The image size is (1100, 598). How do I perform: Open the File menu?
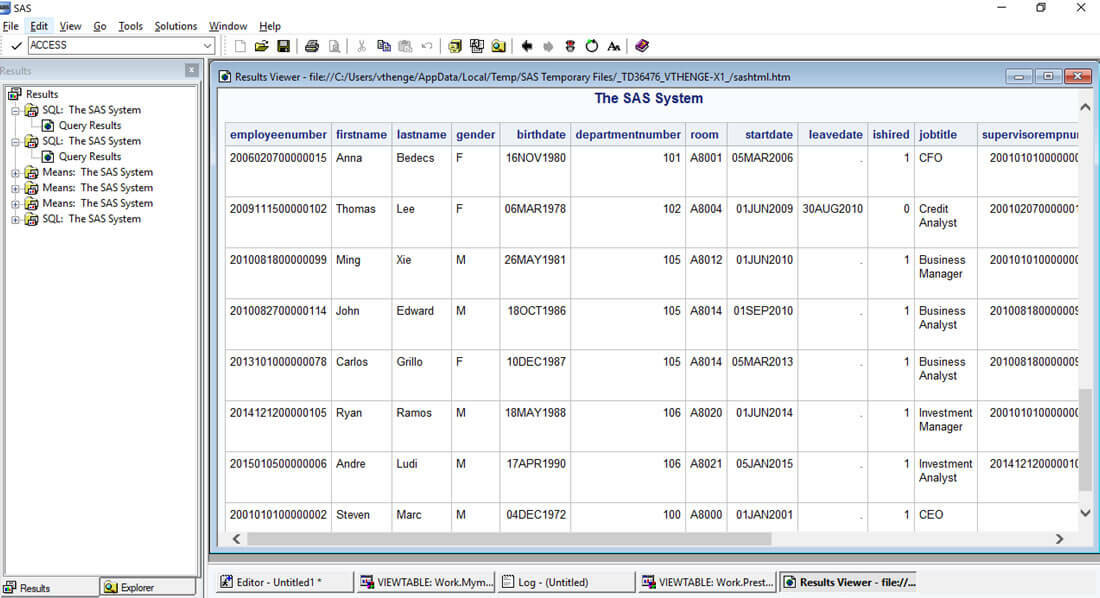coord(11,26)
